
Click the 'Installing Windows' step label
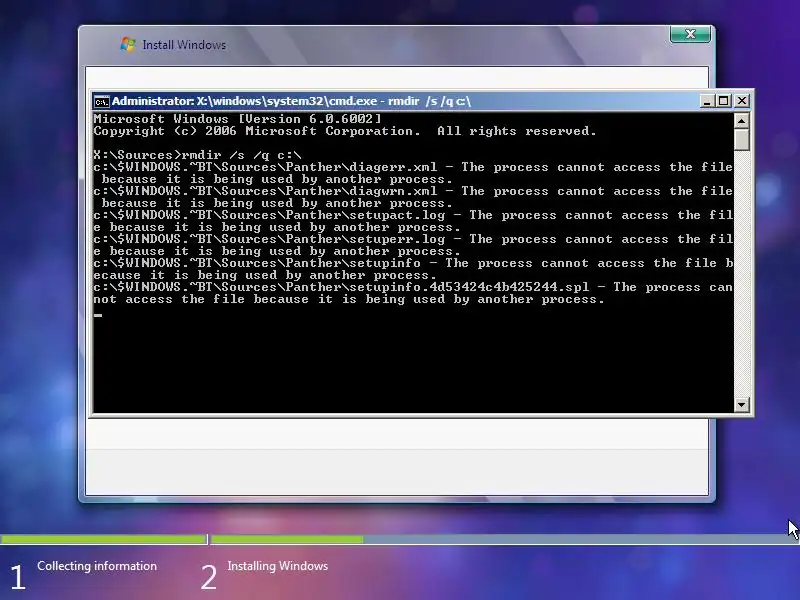click(x=278, y=566)
